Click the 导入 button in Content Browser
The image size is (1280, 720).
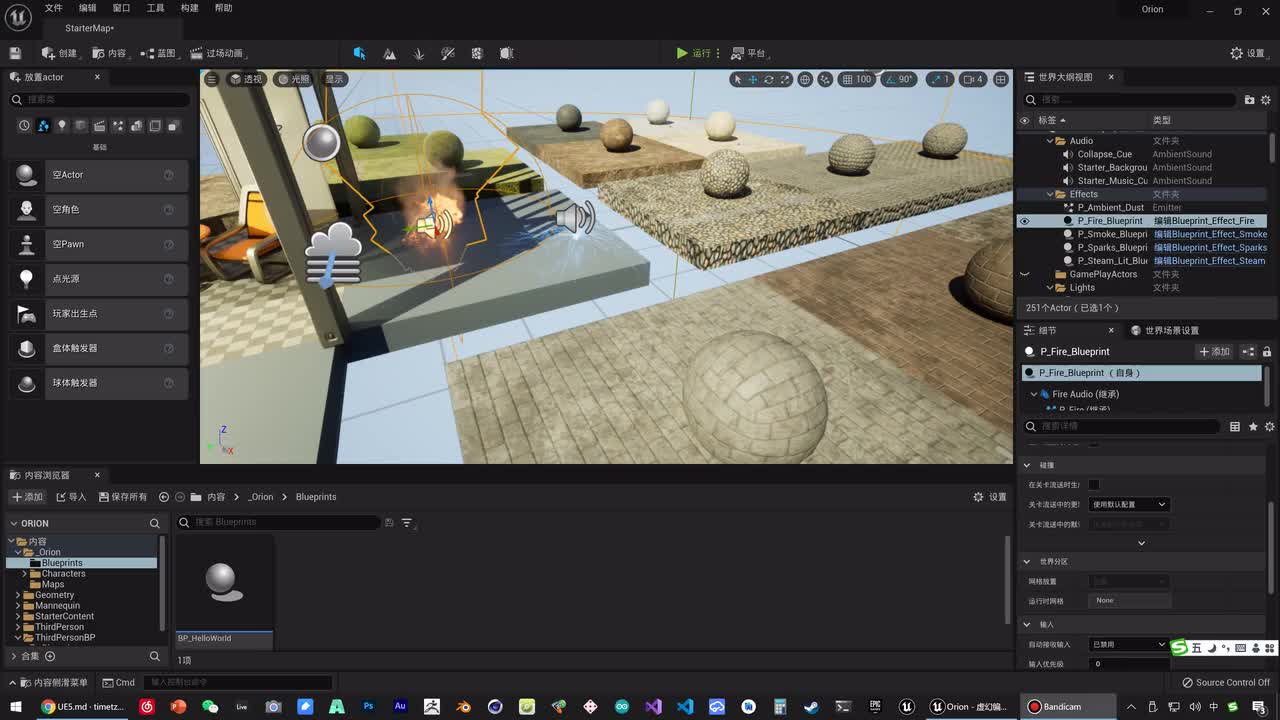71,497
